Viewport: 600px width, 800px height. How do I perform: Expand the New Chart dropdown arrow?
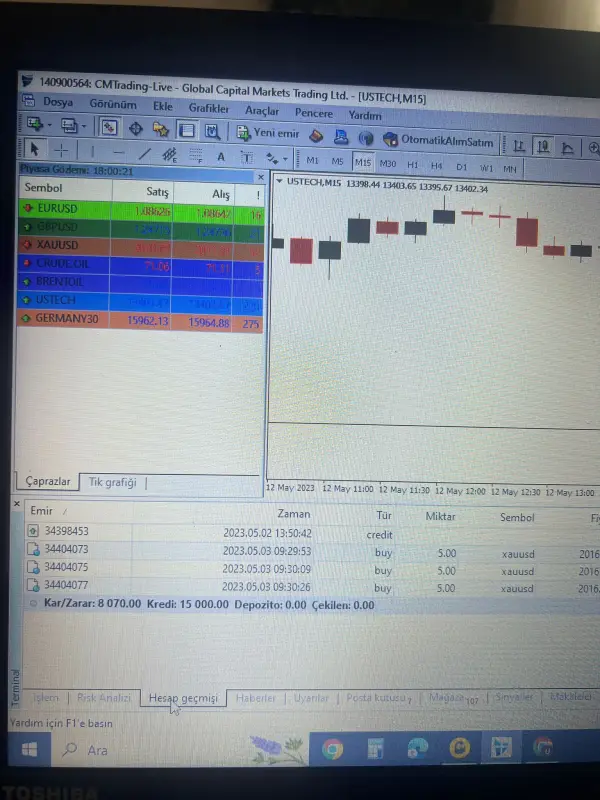click(49, 124)
